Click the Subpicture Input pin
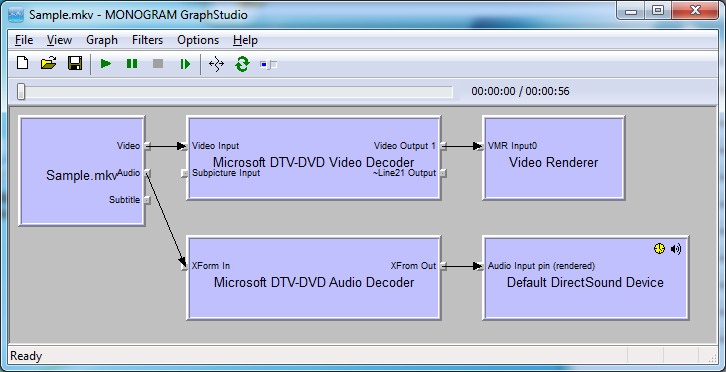This screenshot has height=372, width=726. (184, 173)
